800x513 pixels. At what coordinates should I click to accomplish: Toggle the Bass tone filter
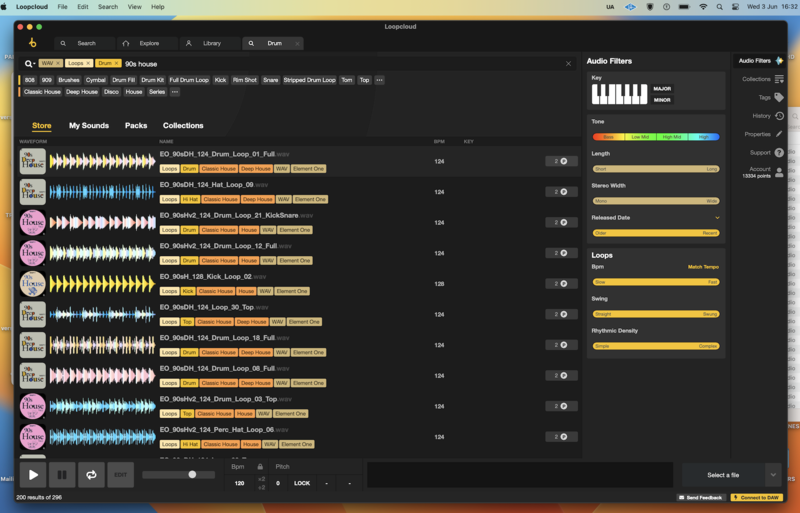tap(608, 137)
